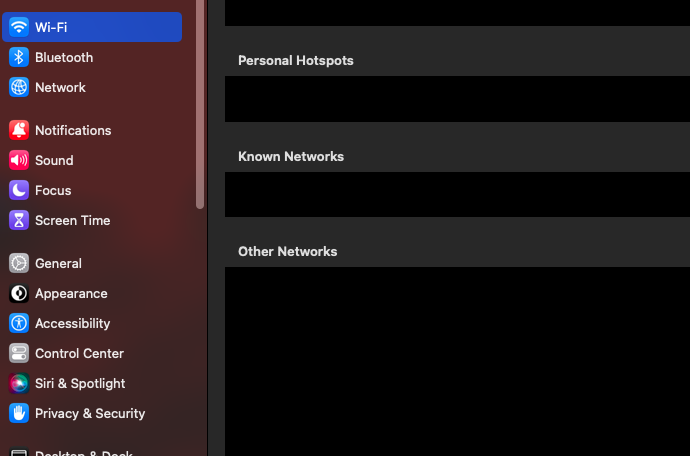Image resolution: width=690 pixels, height=456 pixels.
Task: Click the Other Networks section header
Action: click(x=288, y=252)
